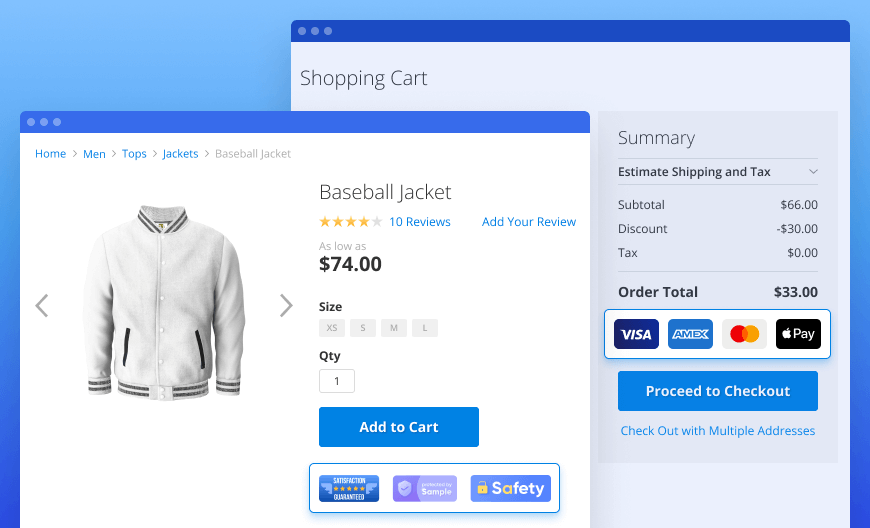
Task: Click the Safety lock badge
Action: [510, 488]
